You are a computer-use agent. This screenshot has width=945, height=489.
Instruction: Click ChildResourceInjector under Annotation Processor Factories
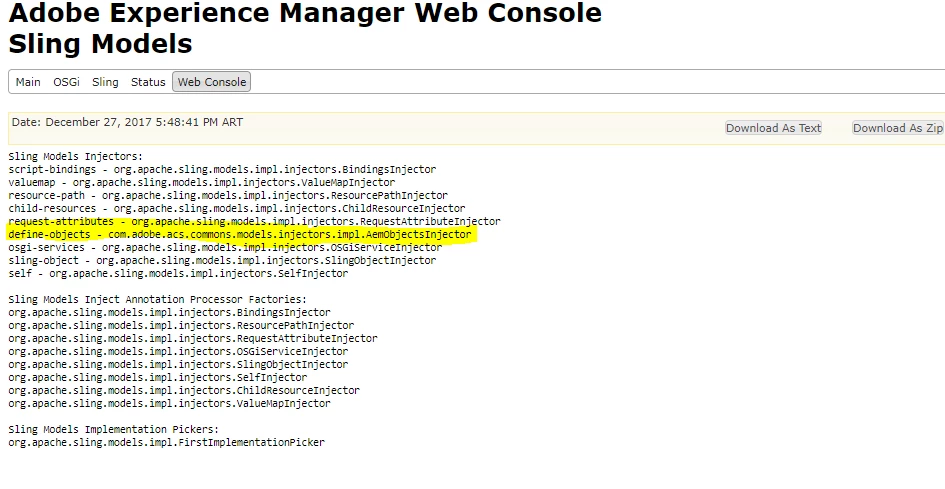(x=184, y=391)
